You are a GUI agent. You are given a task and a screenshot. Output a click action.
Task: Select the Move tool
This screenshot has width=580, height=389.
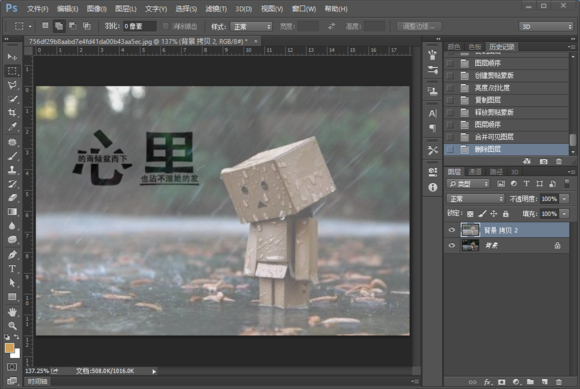pyautogui.click(x=12, y=57)
